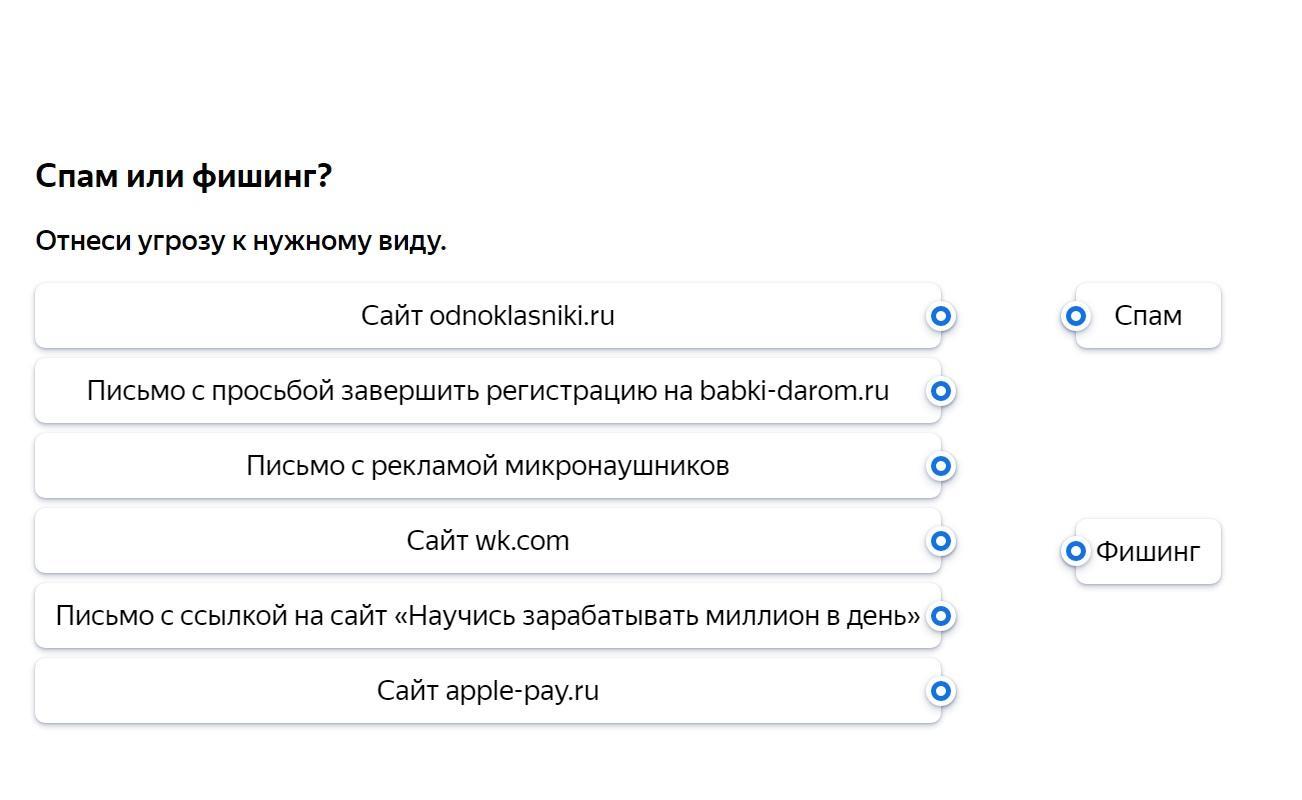Click the connector dot beside wk.com card
Screen dimensions: 1302x800
[x=940, y=541]
